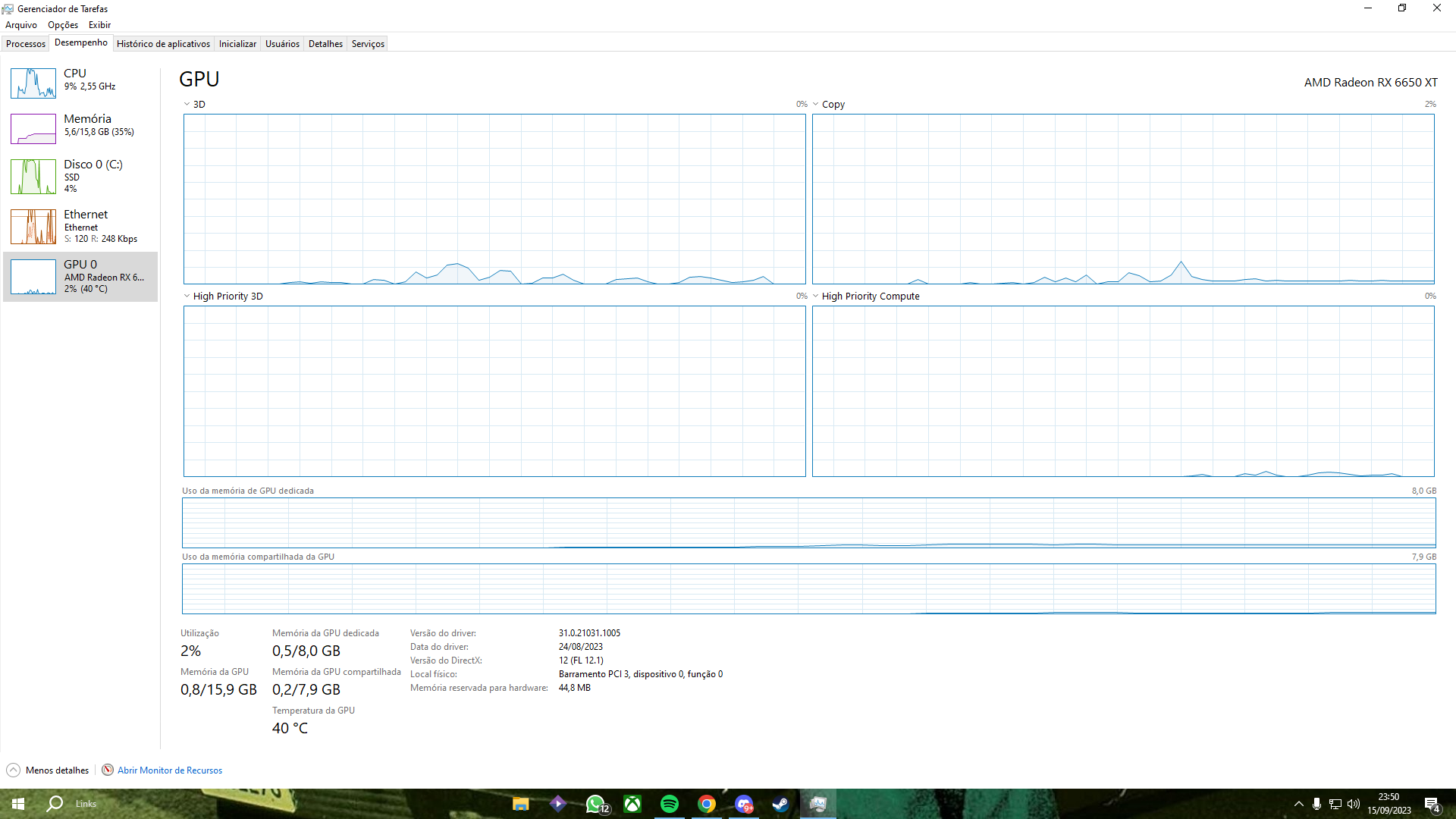Click driver version 31.0.21031.1005
The height and width of the screenshot is (819, 1456).
coord(589,633)
